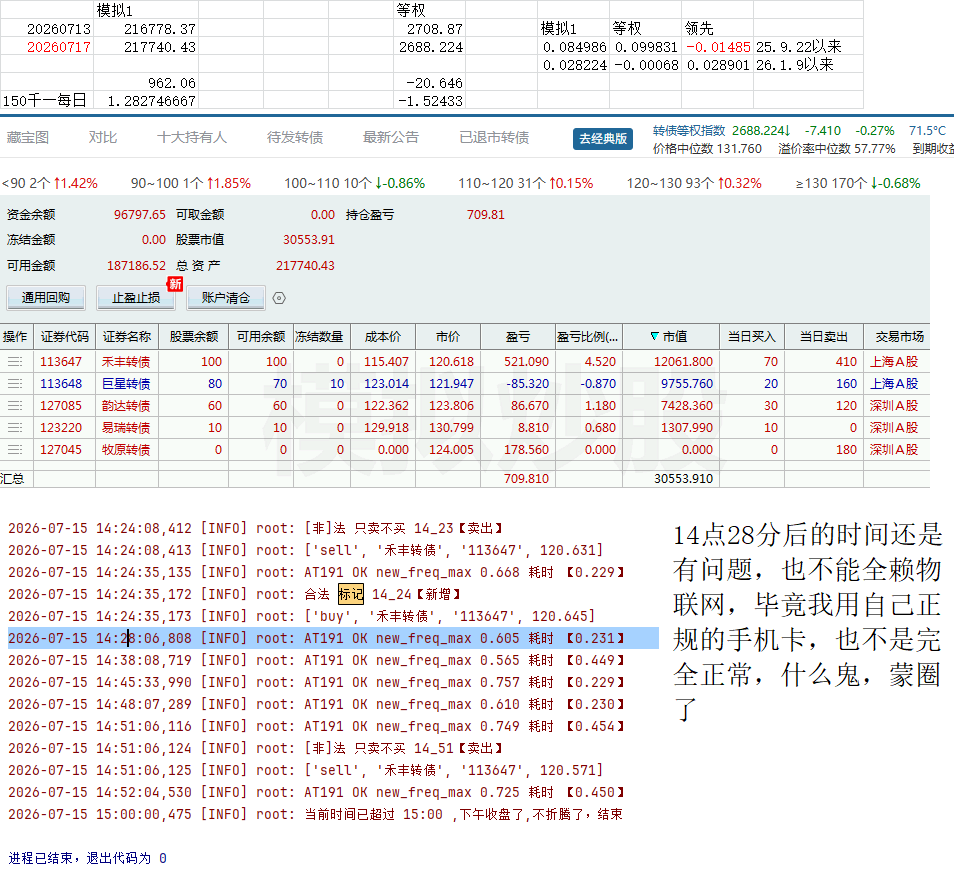Select the 巨星转债 name cell

coord(126,384)
